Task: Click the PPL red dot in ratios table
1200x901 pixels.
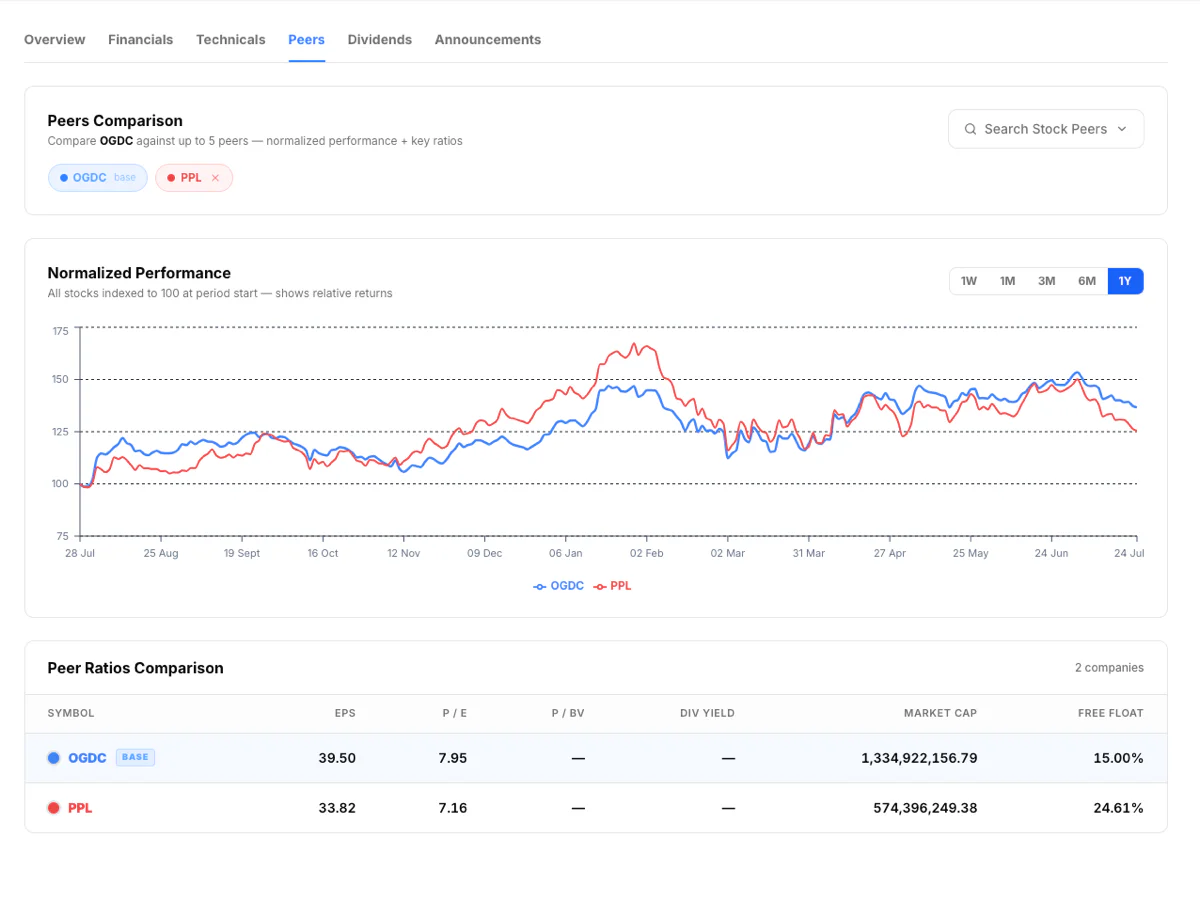Action: click(54, 808)
